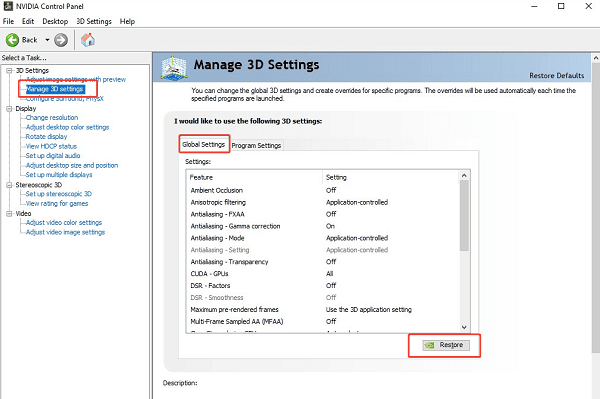Open the Back history dropdown arrow

tap(47, 40)
